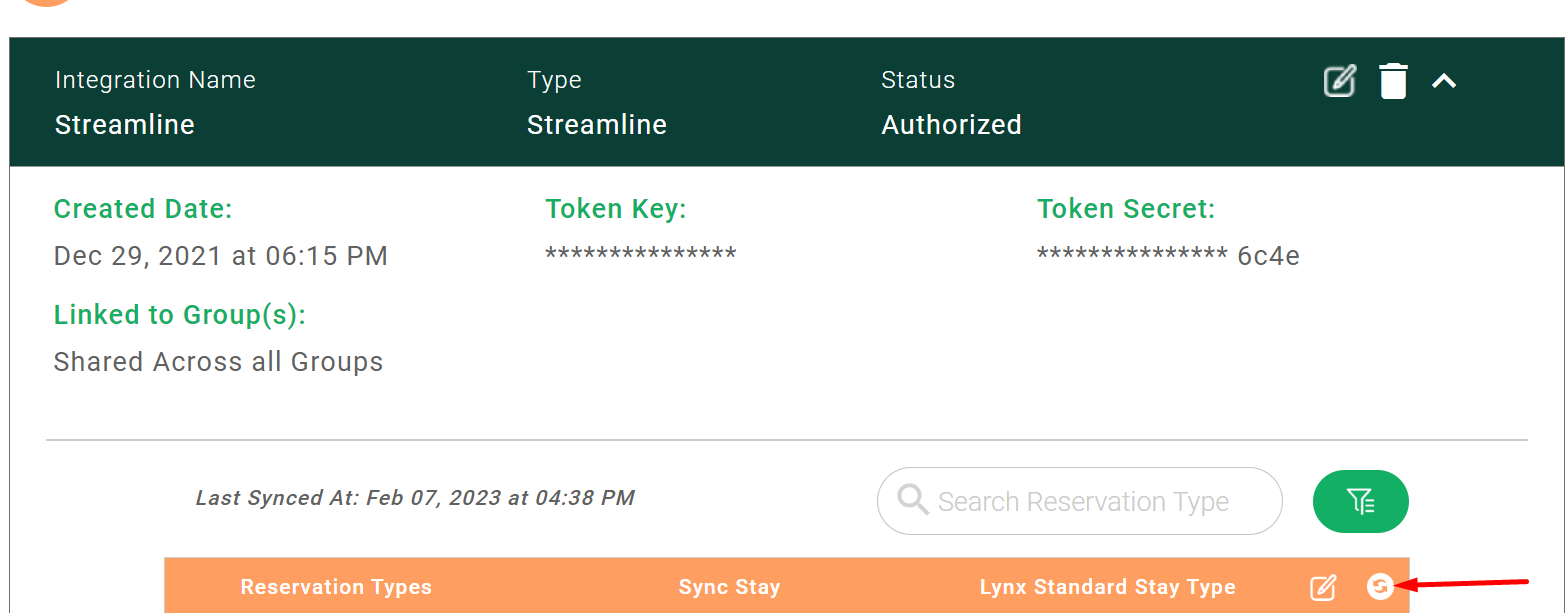Click the Reservation Types column header
Viewport: 1566px width, 613px height.
(336, 587)
